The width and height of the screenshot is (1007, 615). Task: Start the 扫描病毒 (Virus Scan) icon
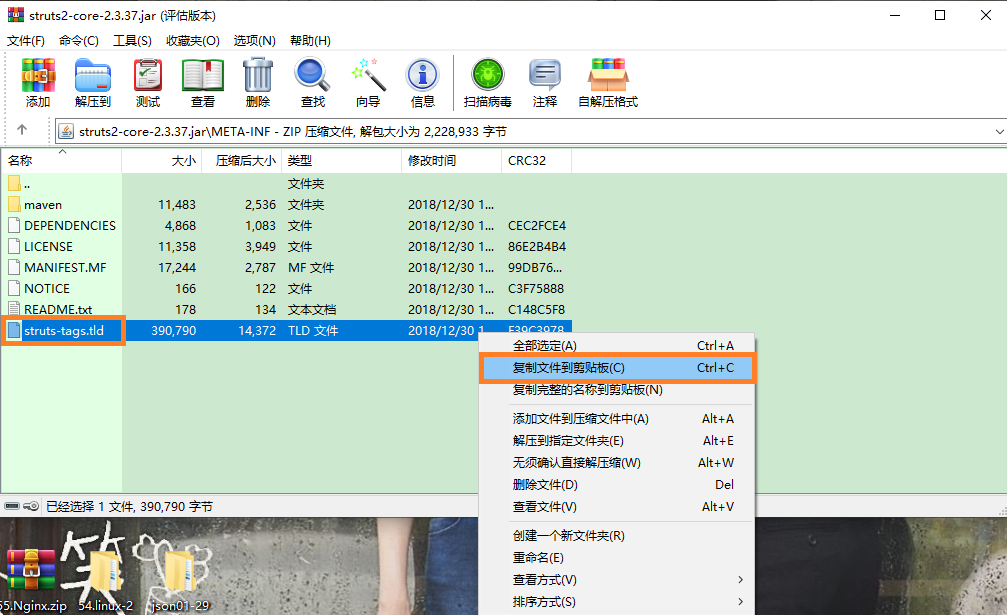click(487, 82)
